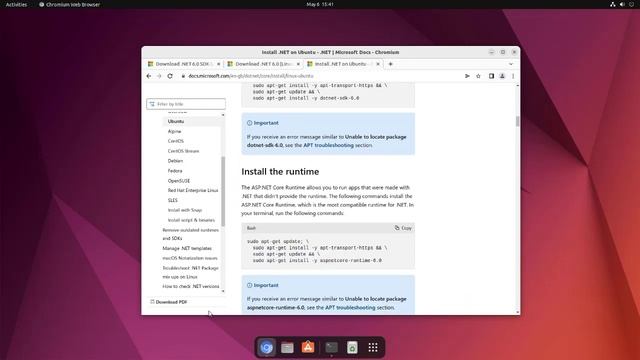
Task: Open Troubleshoot .NET Package mix ups
Action: (190, 272)
